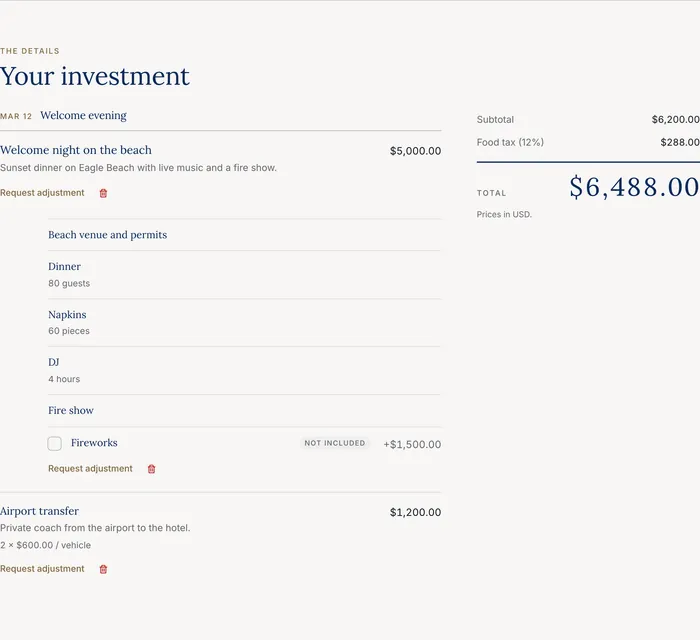Click the $6,200.00 subtotal amount
This screenshot has width=700, height=640.
point(675,120)
